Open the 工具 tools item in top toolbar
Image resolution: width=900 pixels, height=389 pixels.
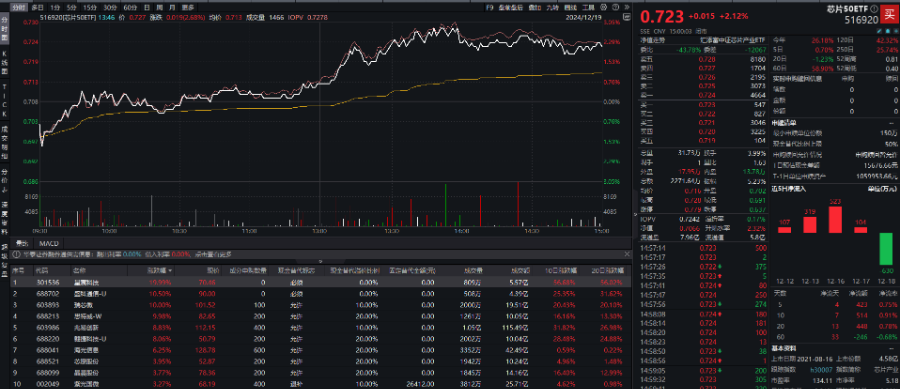point(588,7)
